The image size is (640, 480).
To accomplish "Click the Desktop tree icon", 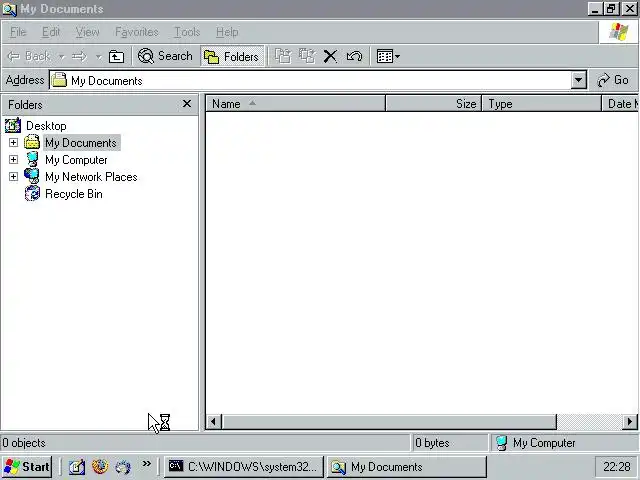I will click(13, 125).
